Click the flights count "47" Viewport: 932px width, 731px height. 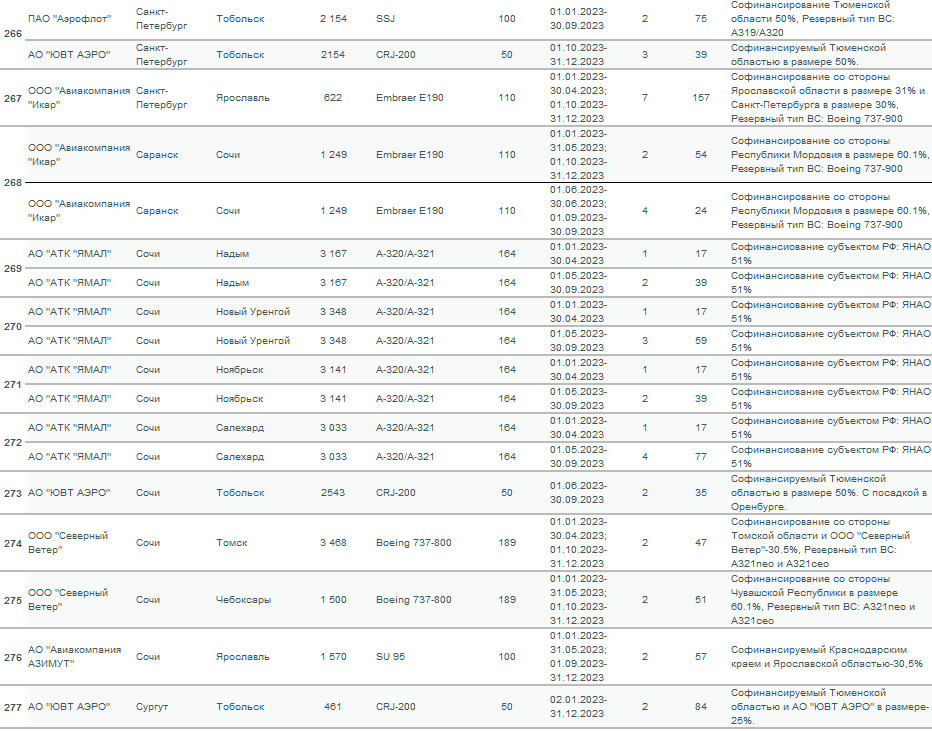click(x=701, y=543)
